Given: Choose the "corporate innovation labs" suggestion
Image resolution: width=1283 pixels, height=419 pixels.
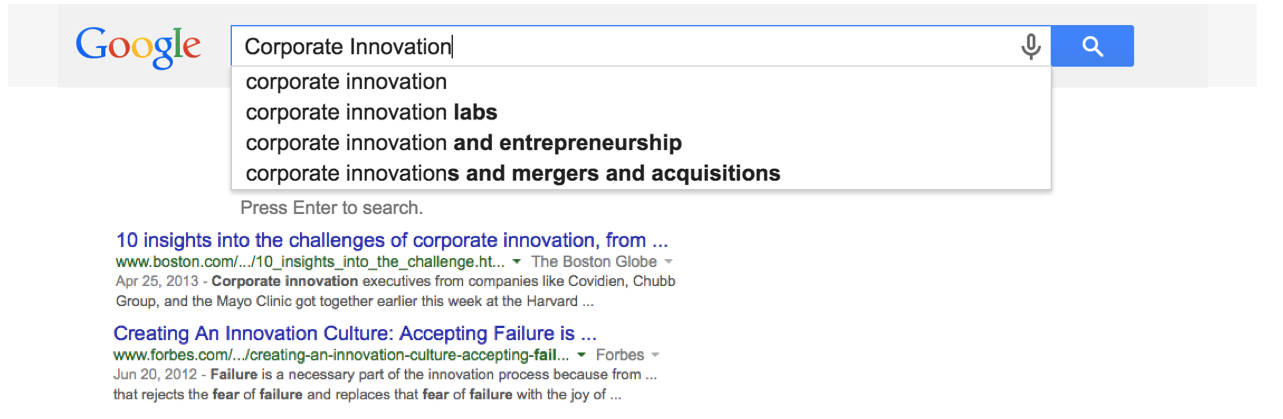Looking at the screenshot, I should tap(371, 112).
